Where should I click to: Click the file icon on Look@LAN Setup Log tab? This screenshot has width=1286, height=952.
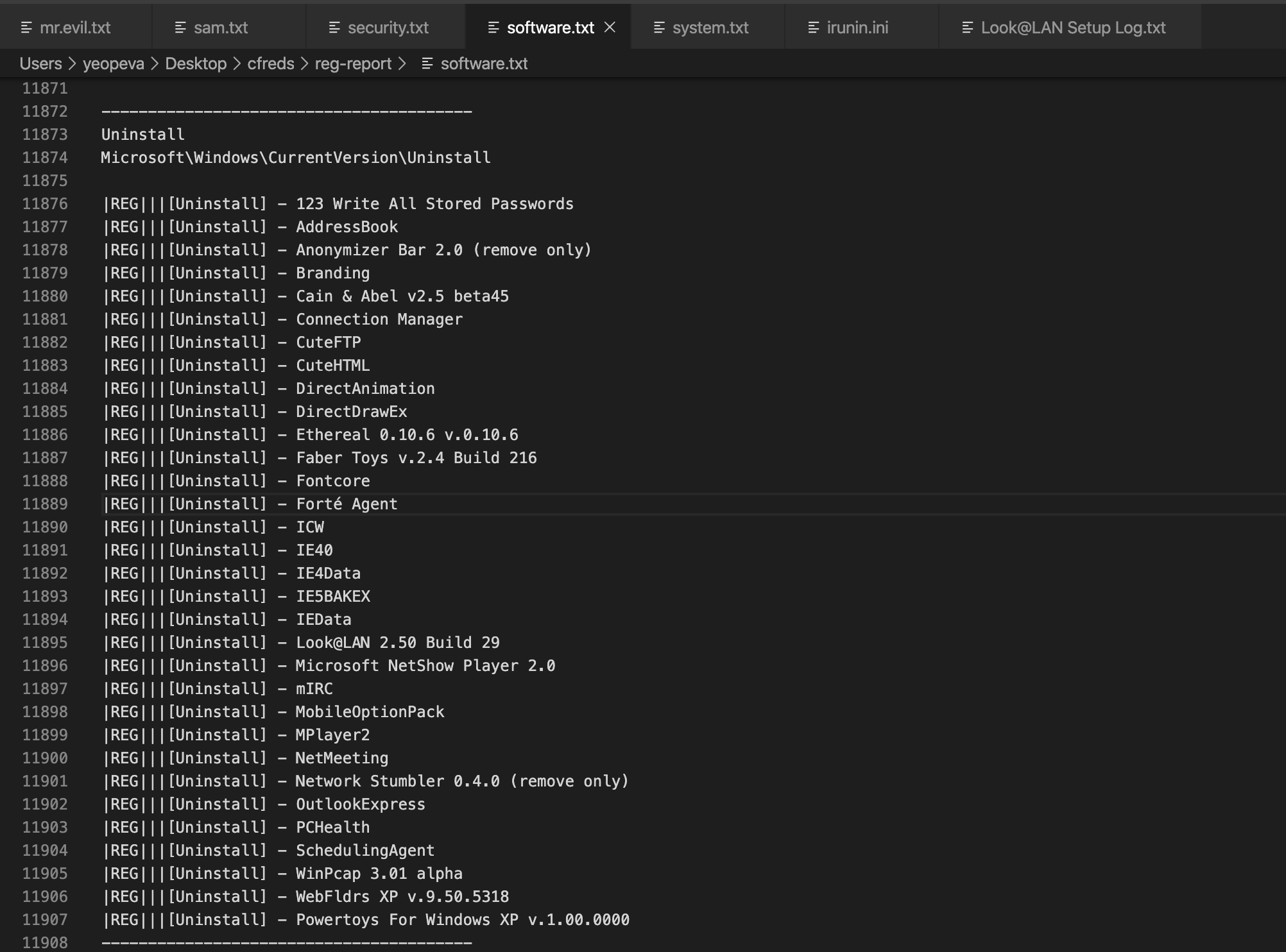967,28
